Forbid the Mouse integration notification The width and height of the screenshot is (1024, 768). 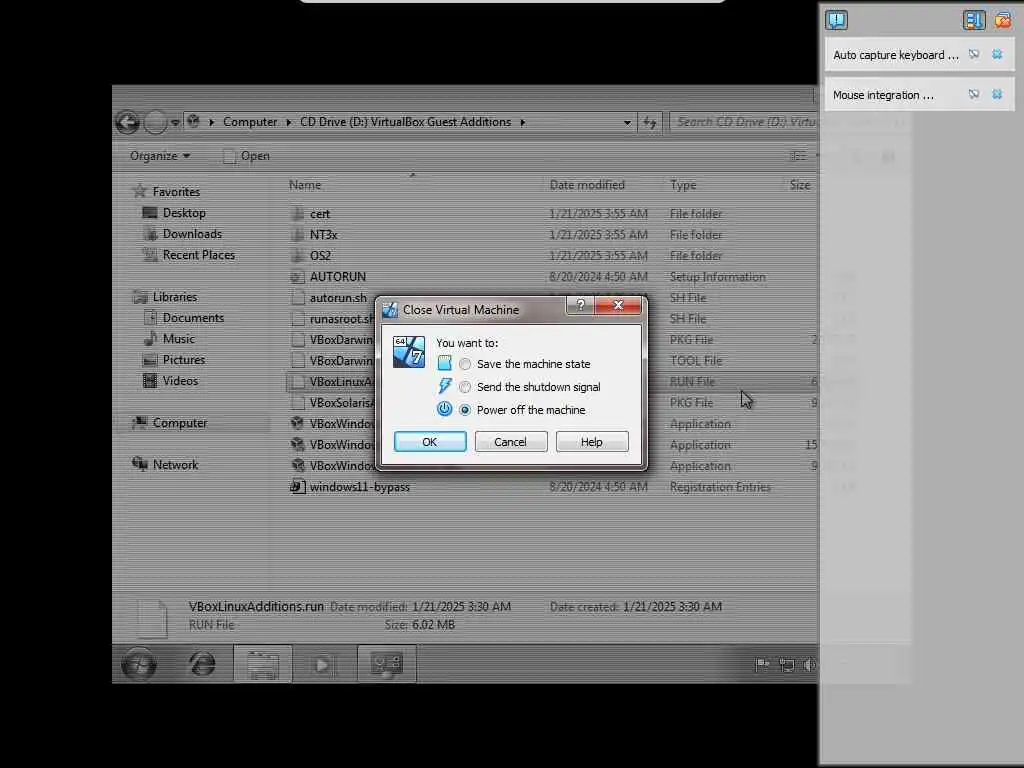[974, 95]
